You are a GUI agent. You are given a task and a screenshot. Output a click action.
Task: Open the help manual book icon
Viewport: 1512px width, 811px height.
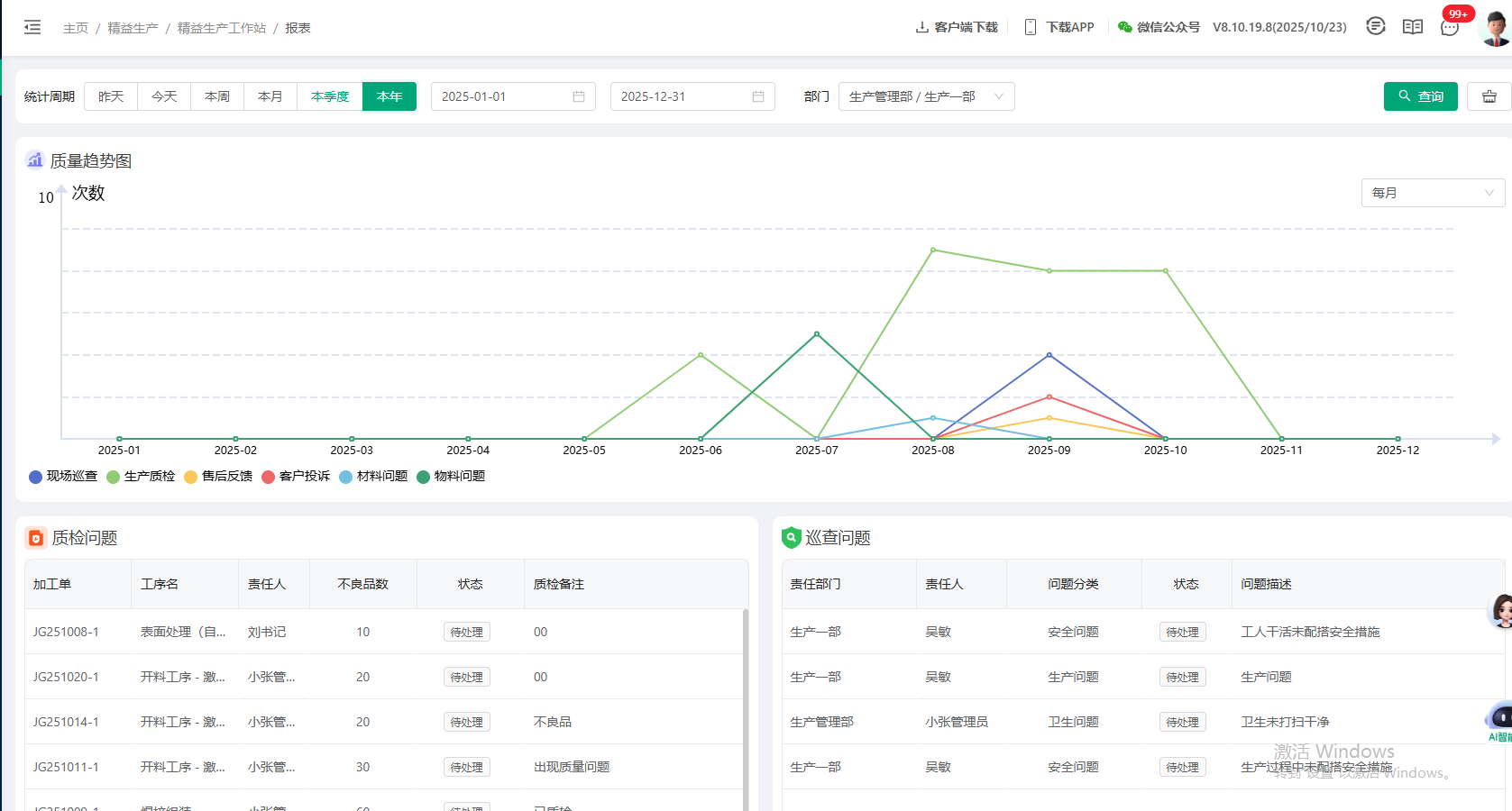(x=1413, y=27)
